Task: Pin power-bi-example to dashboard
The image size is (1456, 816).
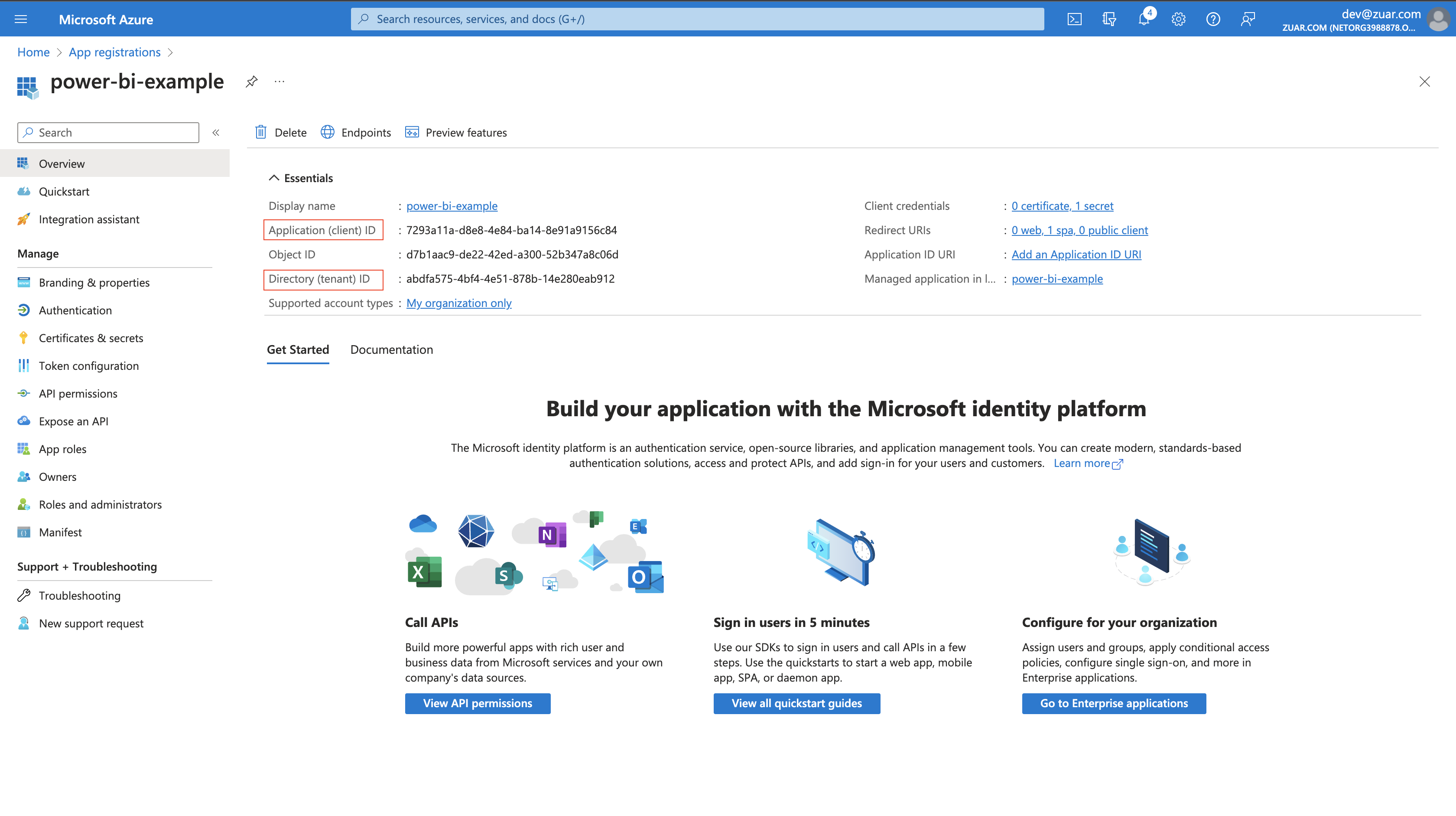Action: [251, 82]
